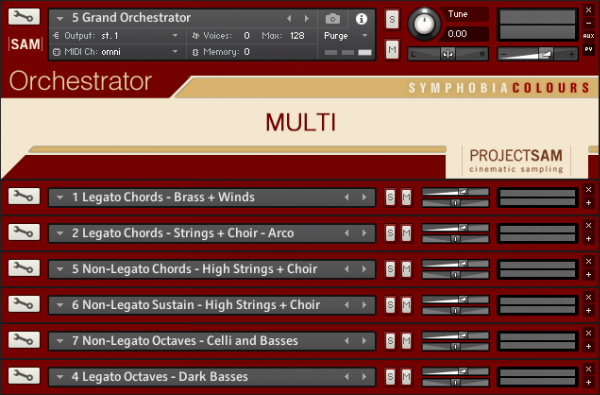This screenshot has width=600, height=395.
Task: Go to previous instrument for 5 Grand Orchestrator
Action: click(x=289, y=18)
